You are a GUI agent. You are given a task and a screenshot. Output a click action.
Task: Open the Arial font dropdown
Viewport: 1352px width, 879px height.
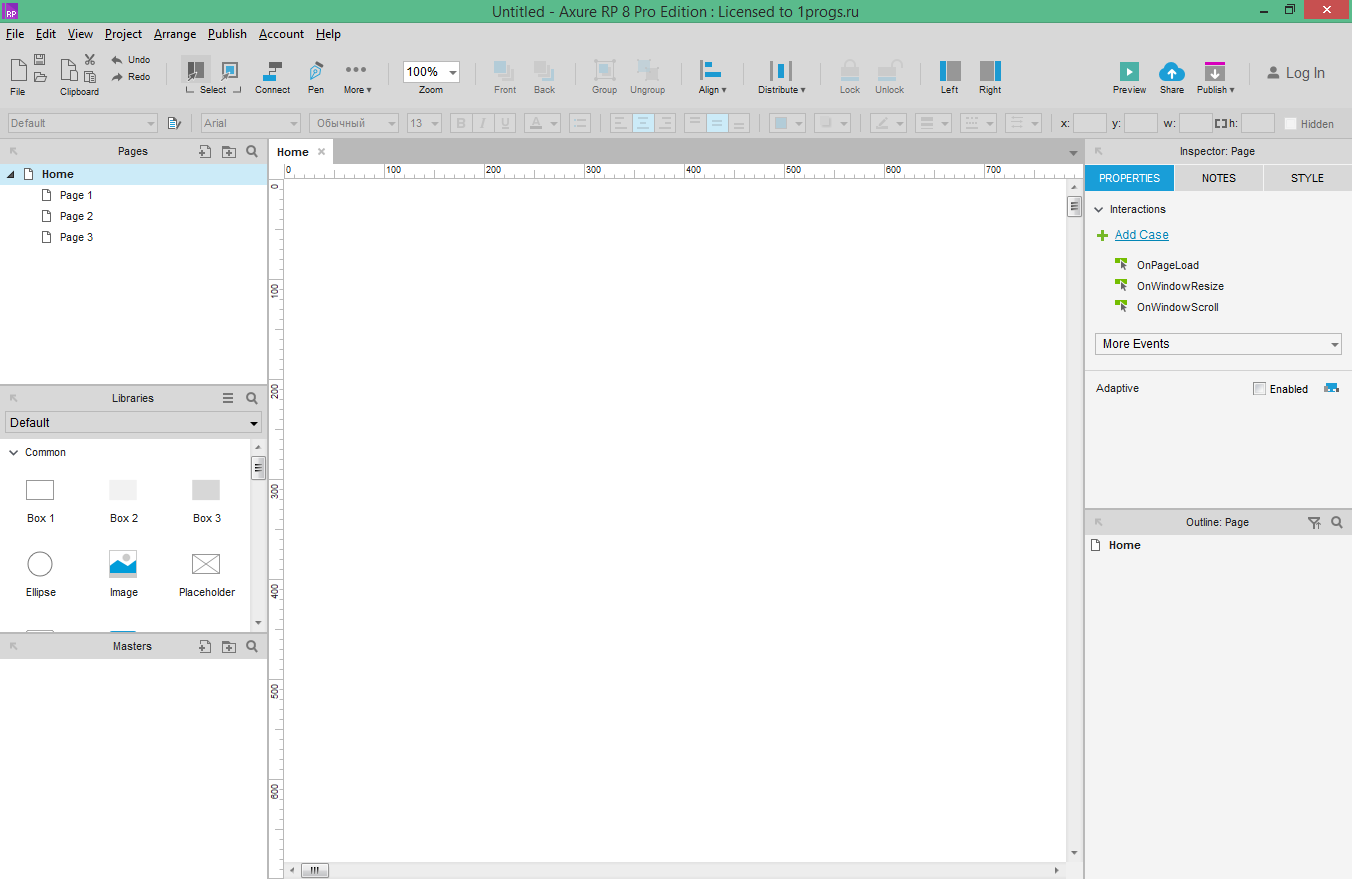tap(251, 124)
